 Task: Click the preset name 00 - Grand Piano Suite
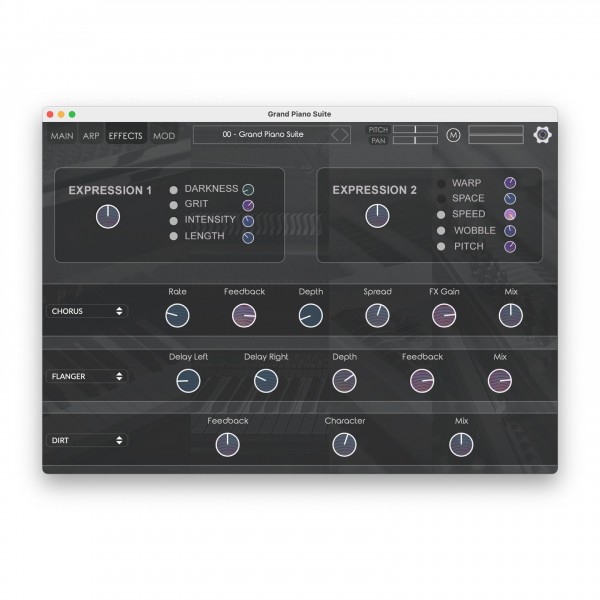point(263,134)
